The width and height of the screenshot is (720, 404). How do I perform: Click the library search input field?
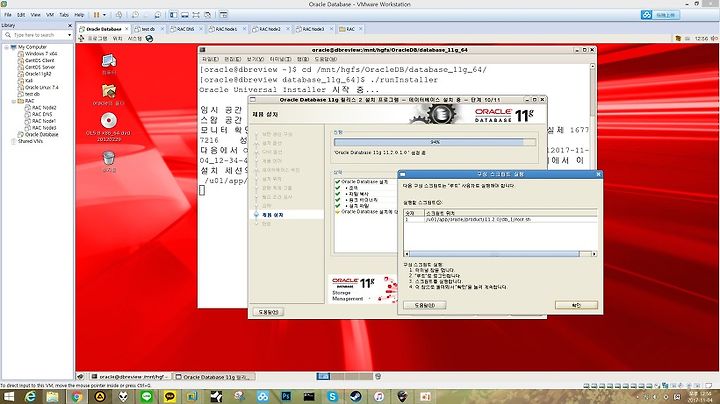(34, 35)
